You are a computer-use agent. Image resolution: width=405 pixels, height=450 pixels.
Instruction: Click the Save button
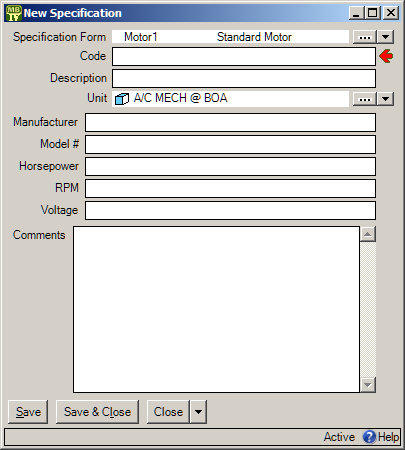[28, 412]
